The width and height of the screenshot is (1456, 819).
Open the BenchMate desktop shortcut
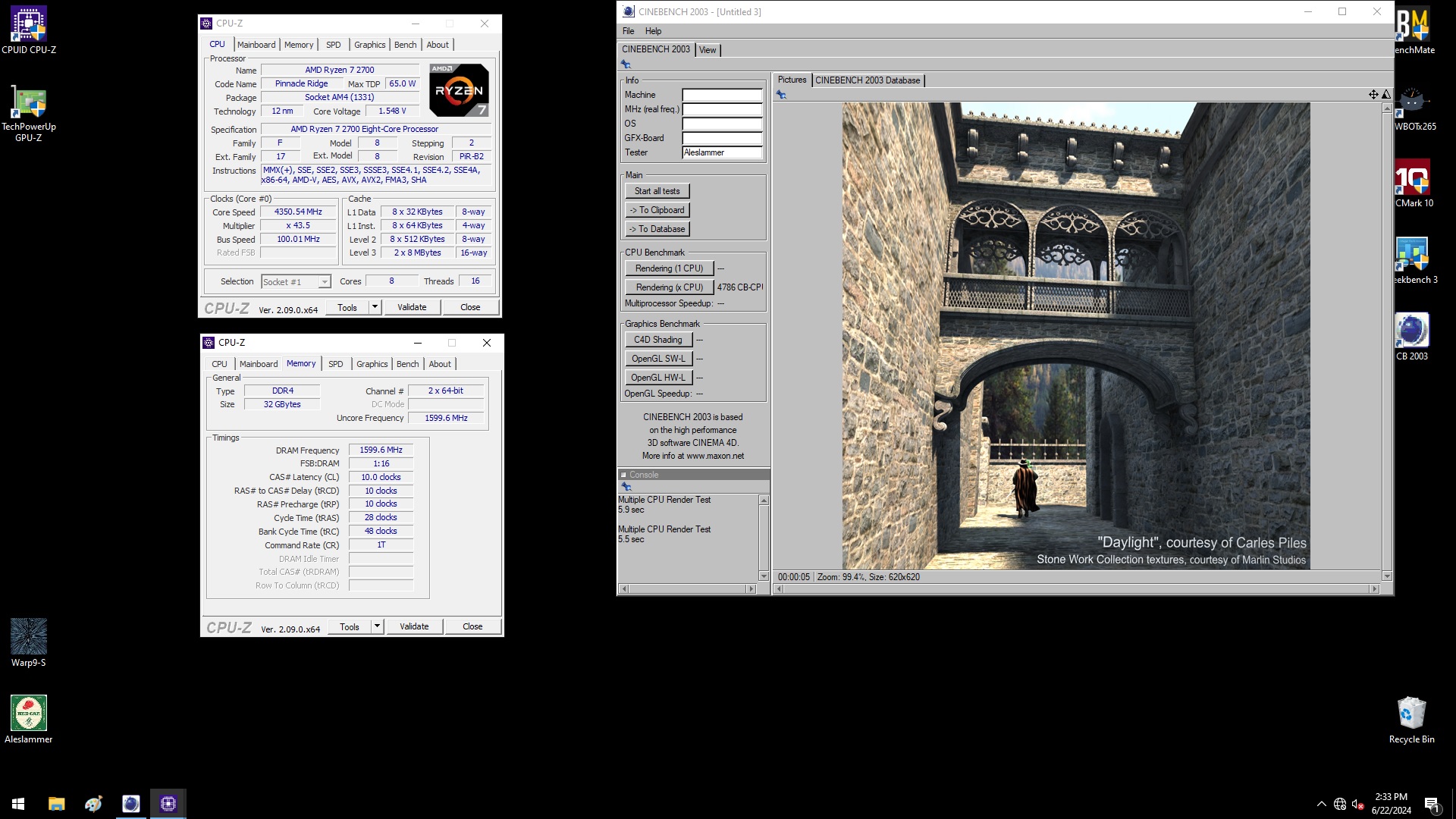pos(1414,30)
